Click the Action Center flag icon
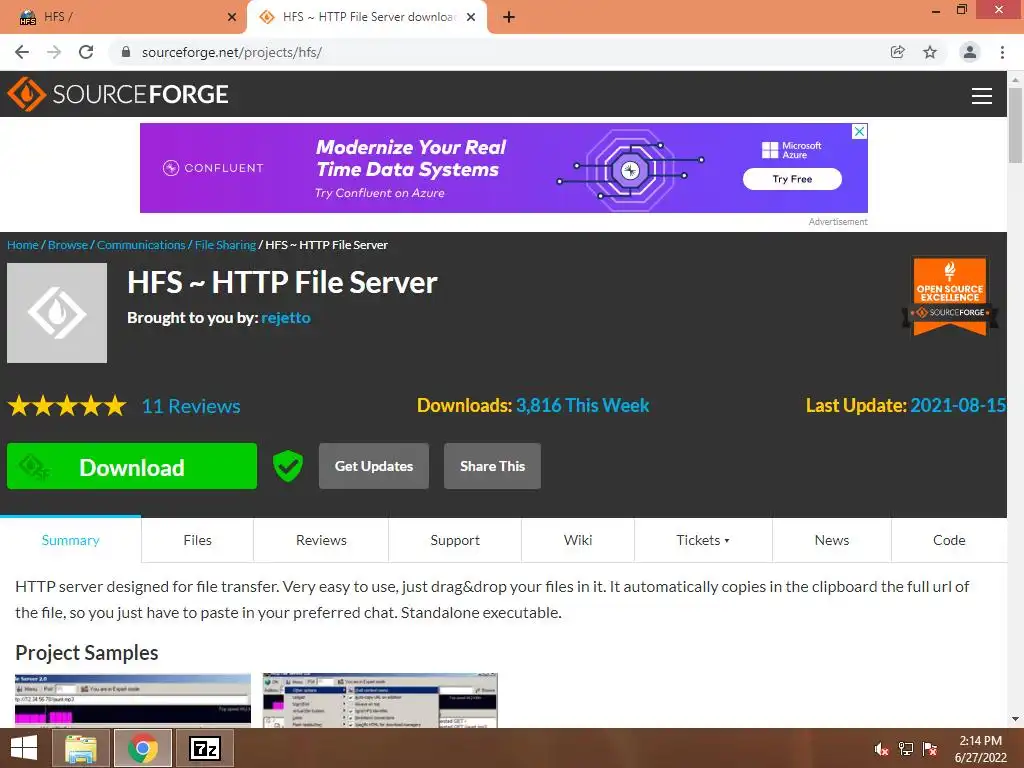This screenshot has width=1024, height=768. (930, 749)
